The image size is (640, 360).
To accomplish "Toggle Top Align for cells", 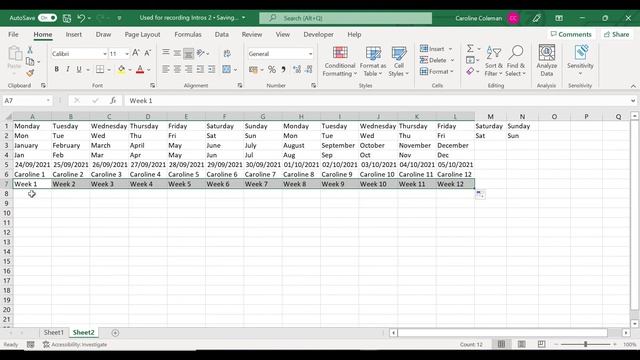I will 165,53.
